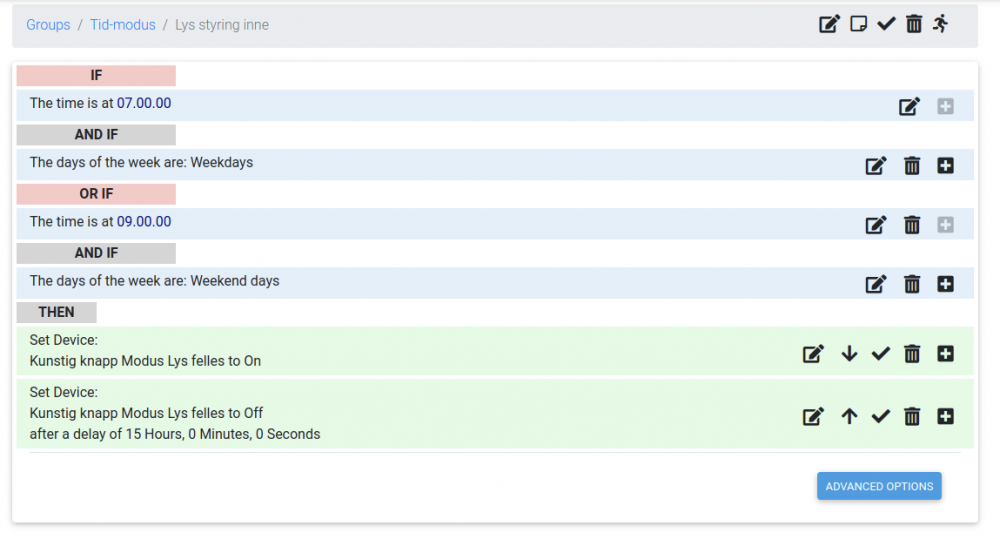The width and height of the screenshot is (1000, 546).
Task: Go to Groups breadcrumb link
Action: coord(48,25)
